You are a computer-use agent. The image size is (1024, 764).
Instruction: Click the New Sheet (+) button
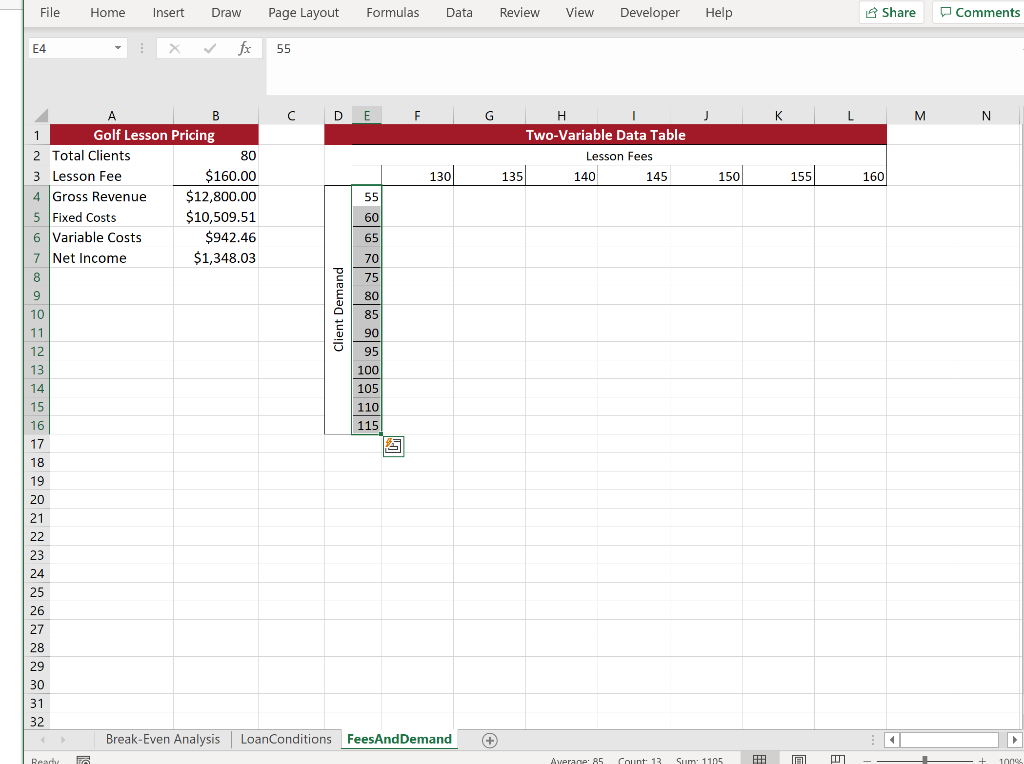point(489,740)
